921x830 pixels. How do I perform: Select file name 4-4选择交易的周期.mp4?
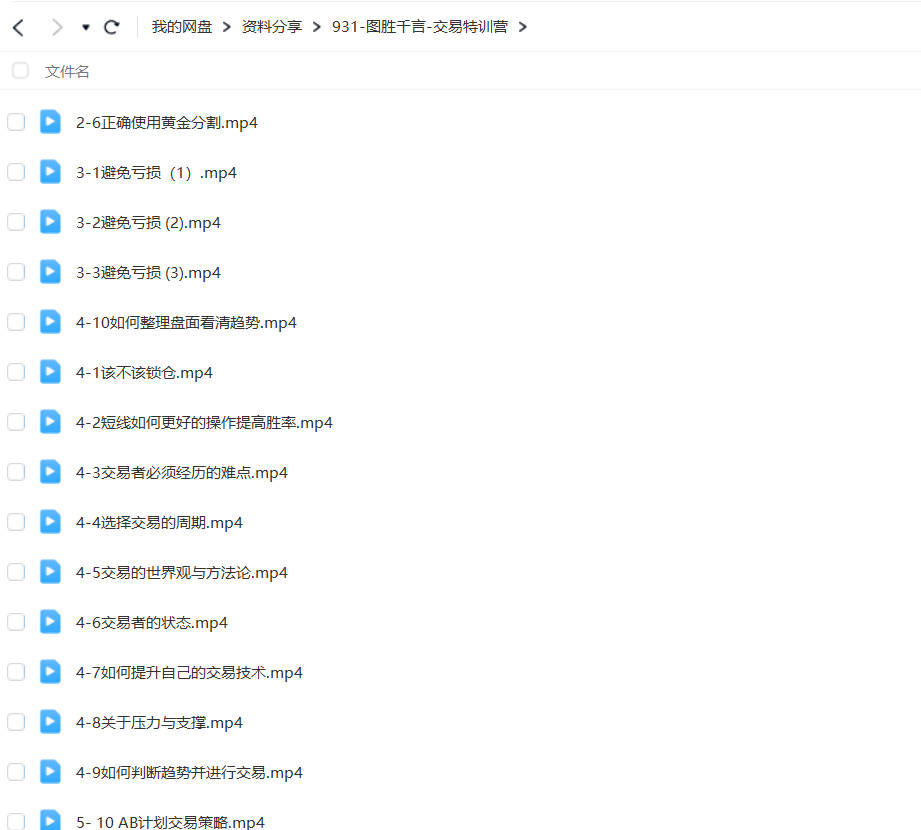pyautogui.click(x=159, y=522)
